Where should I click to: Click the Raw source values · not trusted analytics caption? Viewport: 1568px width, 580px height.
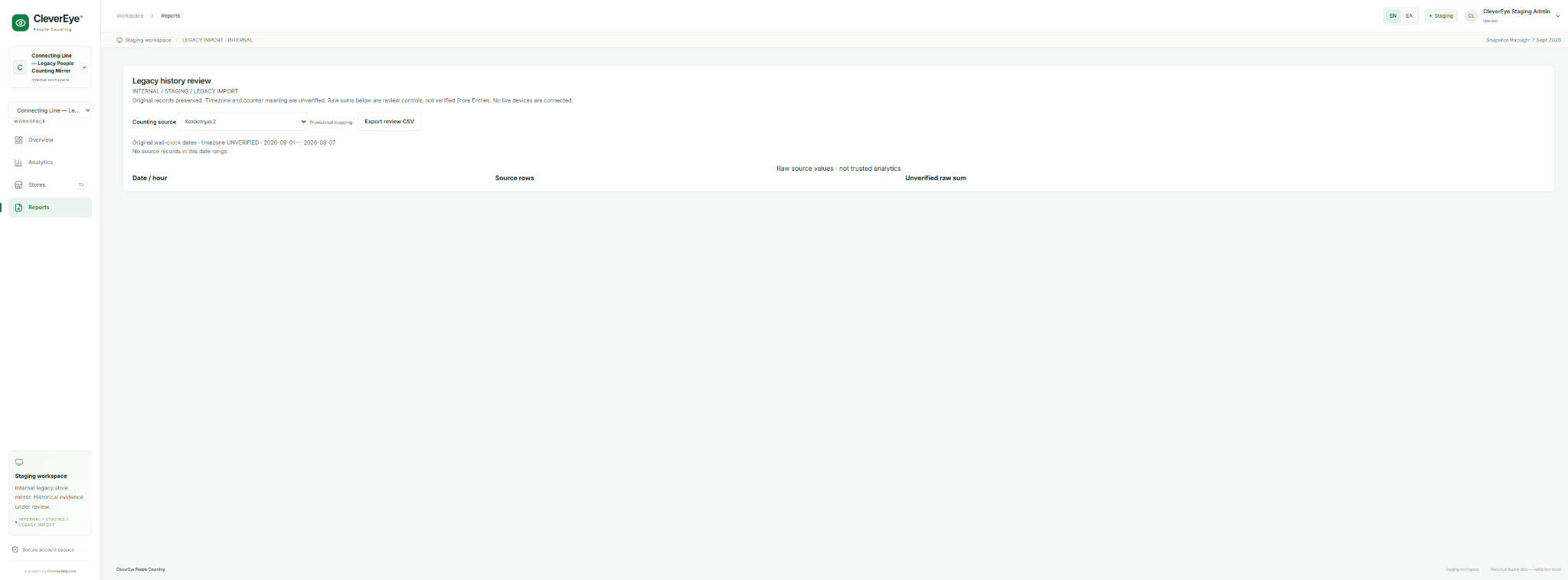(x=838, y=169)
